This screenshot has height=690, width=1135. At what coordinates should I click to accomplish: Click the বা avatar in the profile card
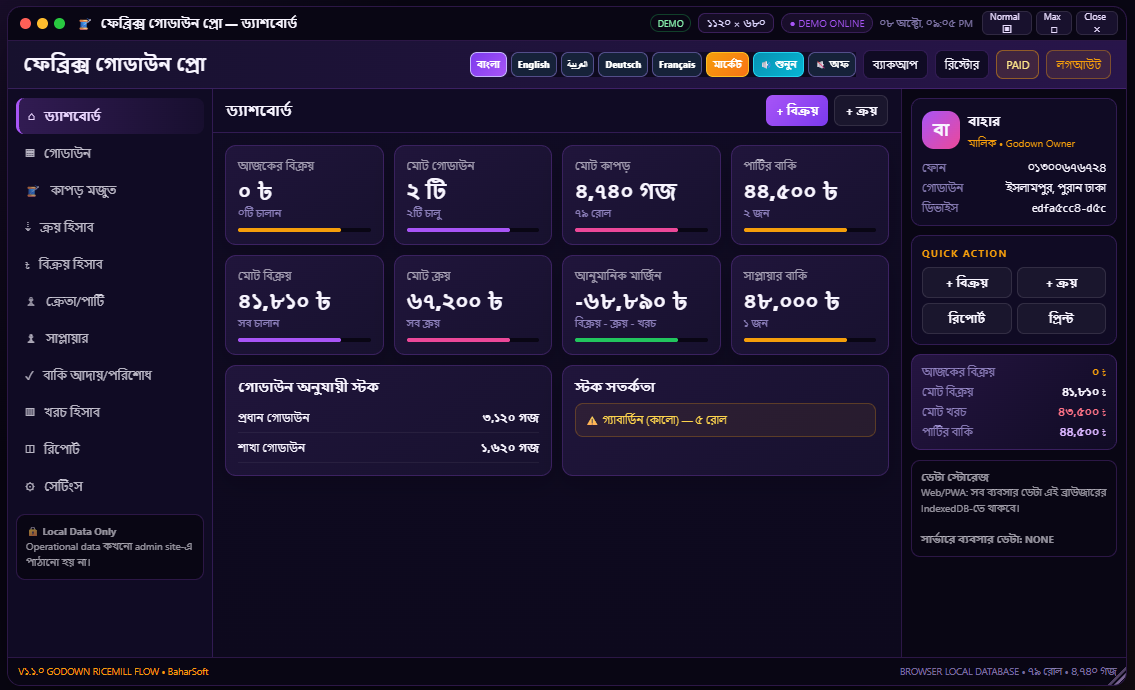point(940,130)
